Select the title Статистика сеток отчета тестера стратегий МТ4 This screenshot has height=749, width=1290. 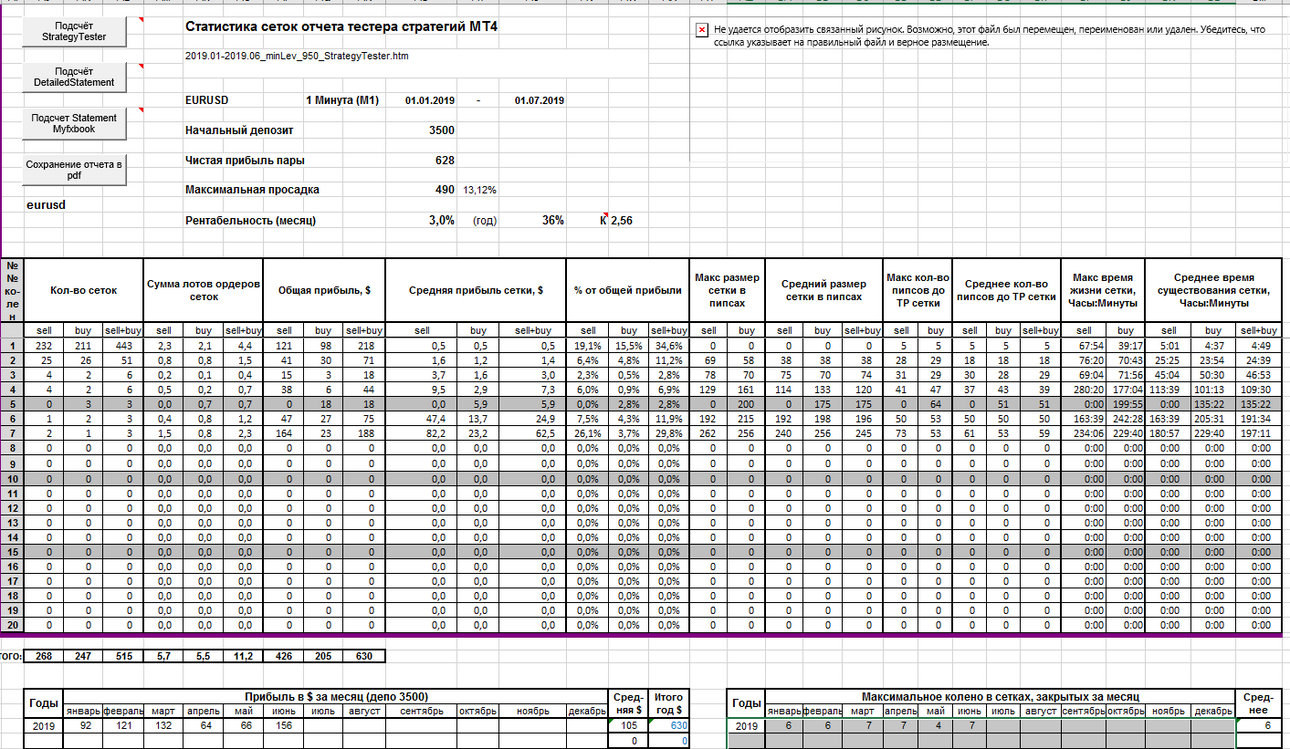click(341, 26)
